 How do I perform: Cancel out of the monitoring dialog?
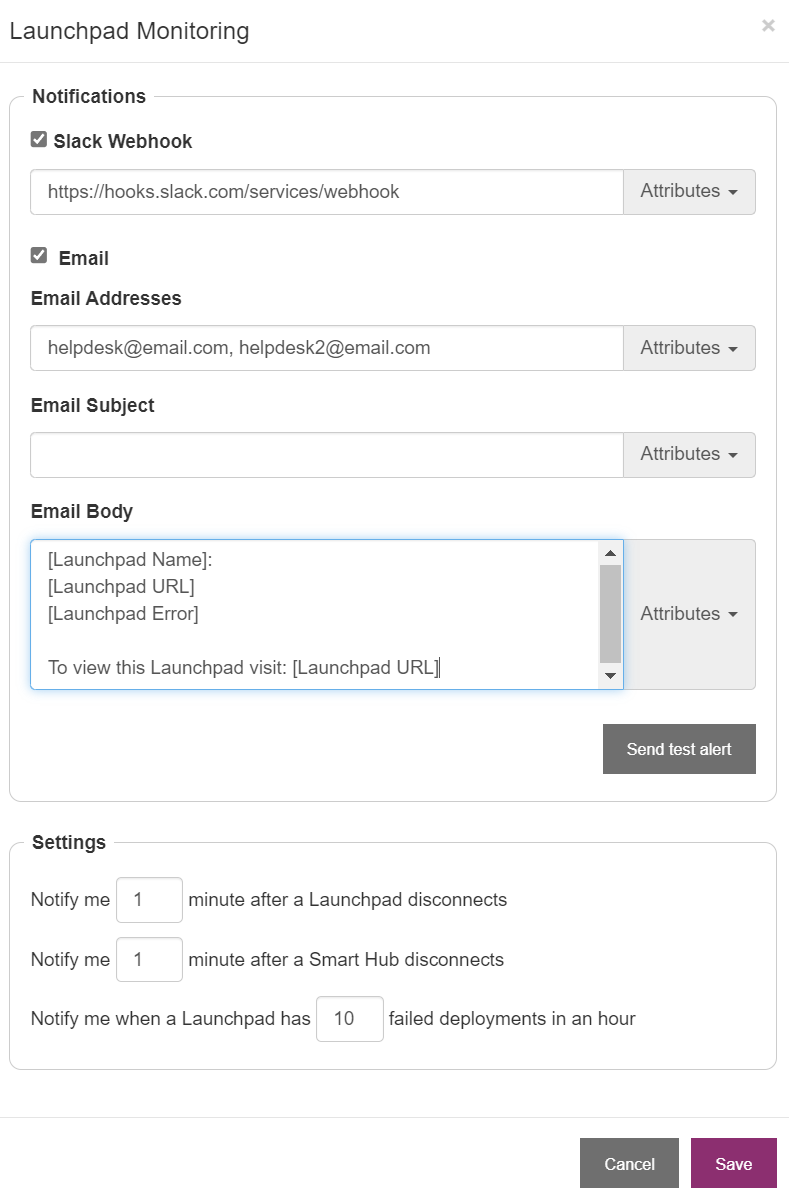click(x=629, y=1163)
